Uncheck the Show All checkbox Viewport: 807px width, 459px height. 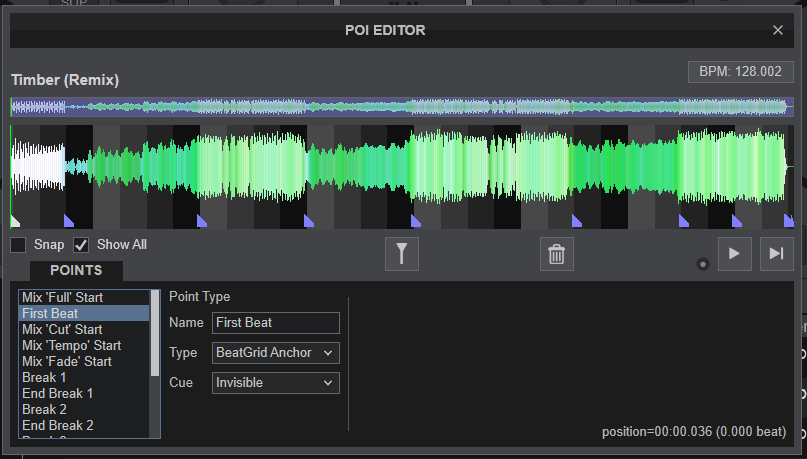point(82,245)
